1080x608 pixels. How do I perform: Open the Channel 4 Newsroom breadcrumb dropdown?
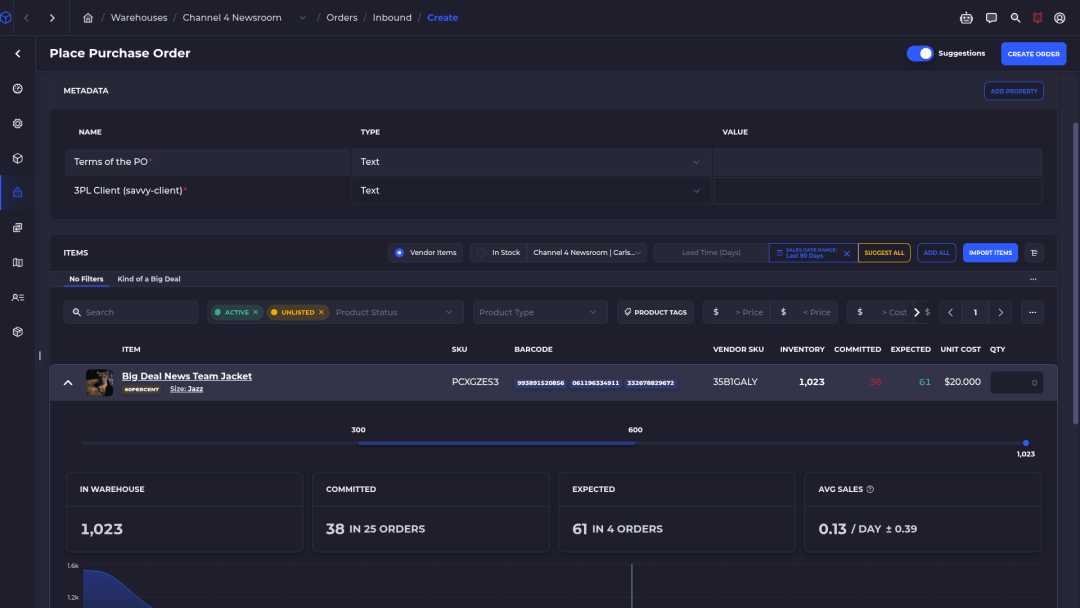[x=302, y=18]
